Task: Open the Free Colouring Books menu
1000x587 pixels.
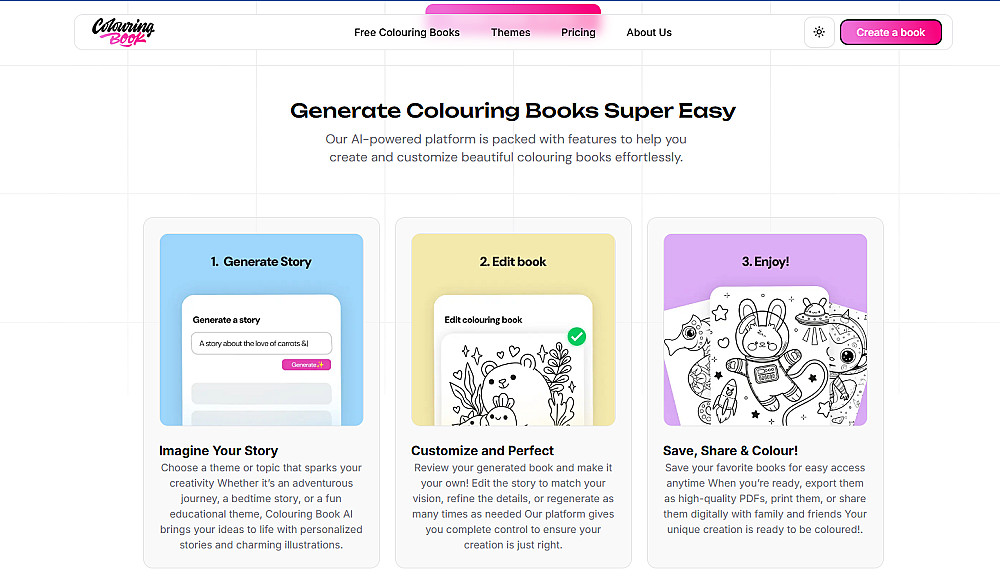Action: [x=407, y=32]
